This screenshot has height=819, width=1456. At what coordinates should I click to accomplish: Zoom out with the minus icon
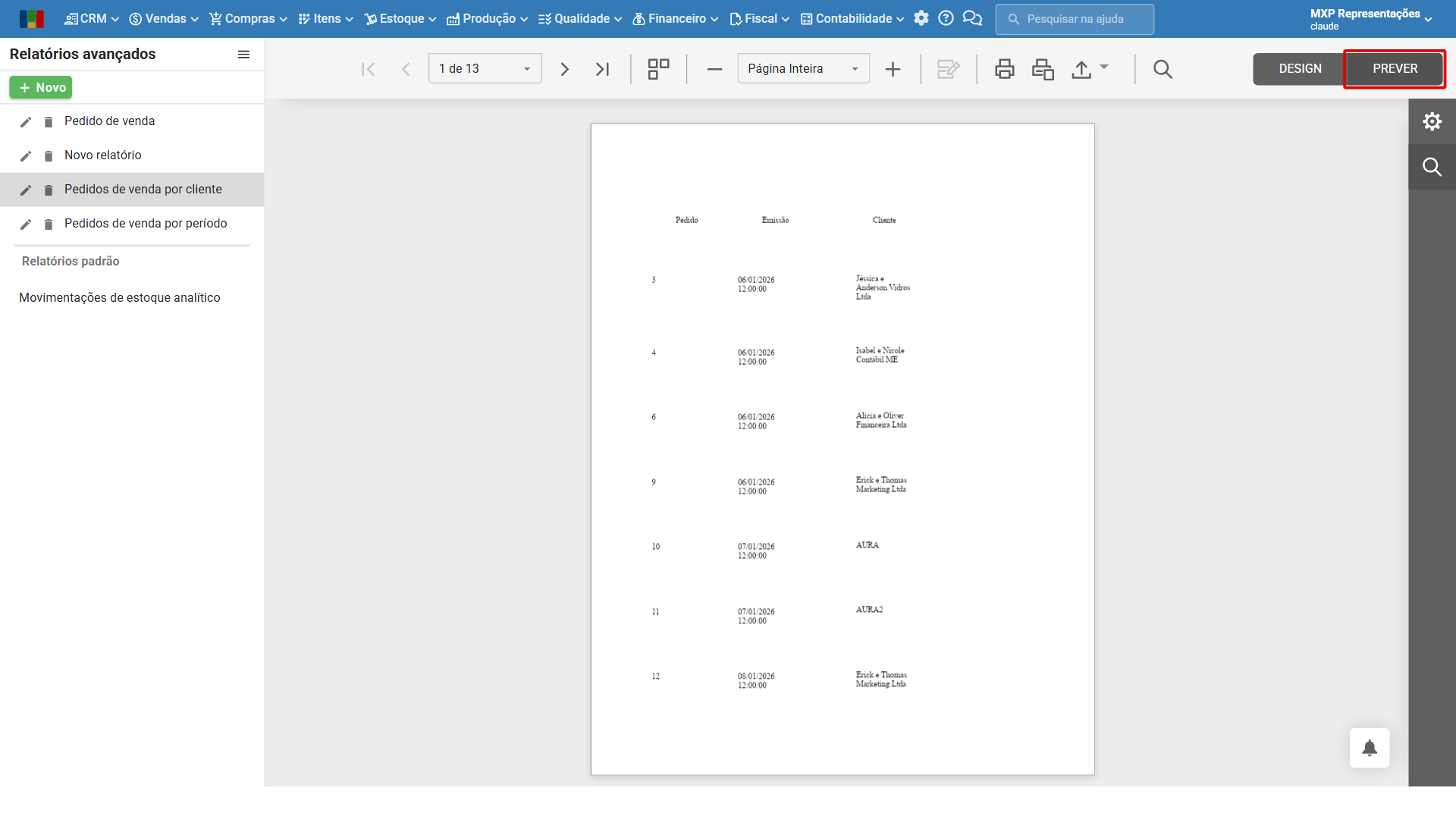[714, 69]
